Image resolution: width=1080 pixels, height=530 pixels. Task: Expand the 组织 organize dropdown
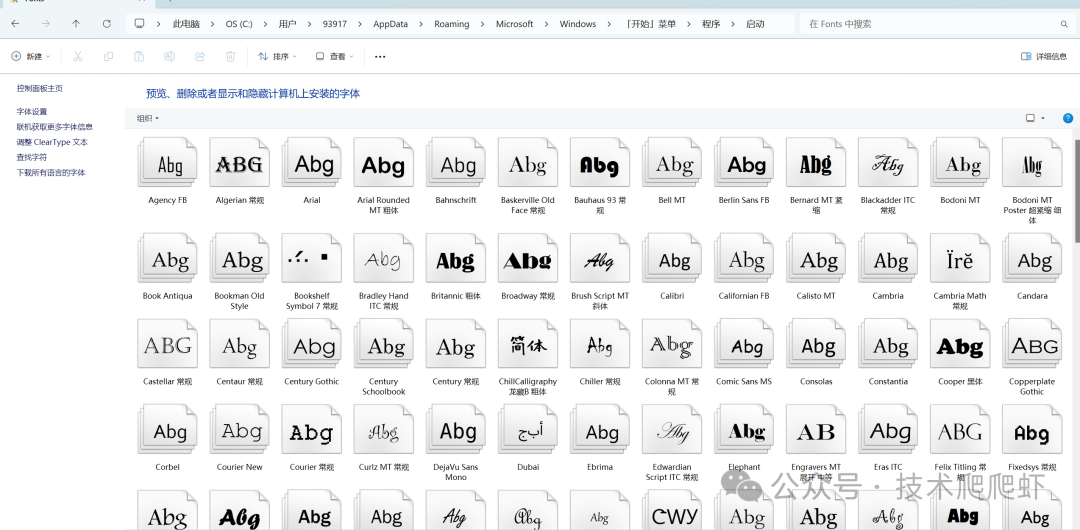tap(148, 118)
